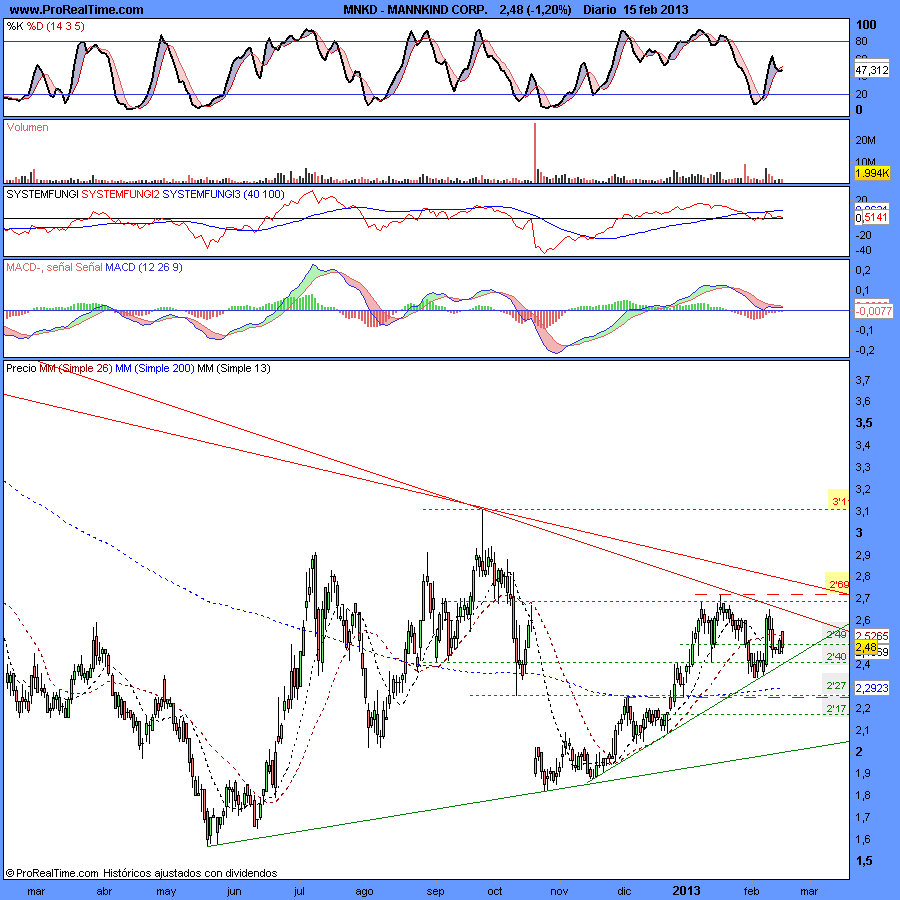The width and height of the screenshot is (900, 900).
Task: Click the 2'40 support tag
Action: 836,657
